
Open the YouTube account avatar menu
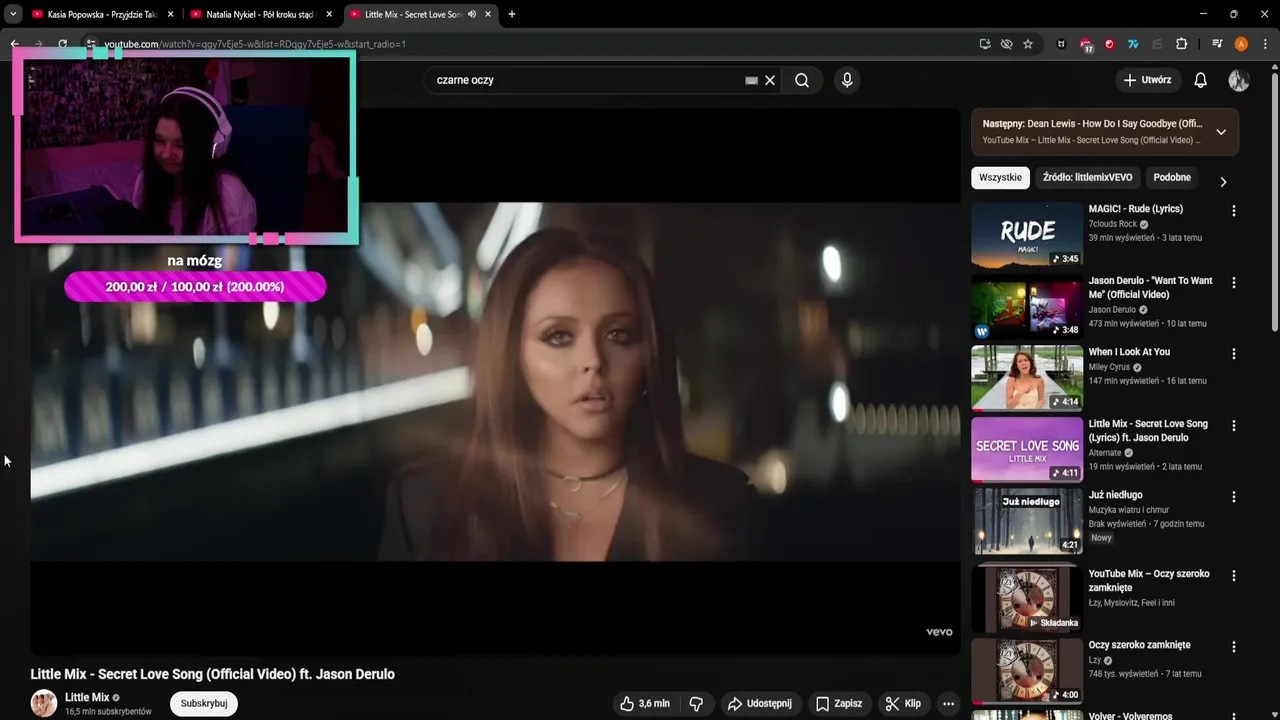pos(1239,80)
